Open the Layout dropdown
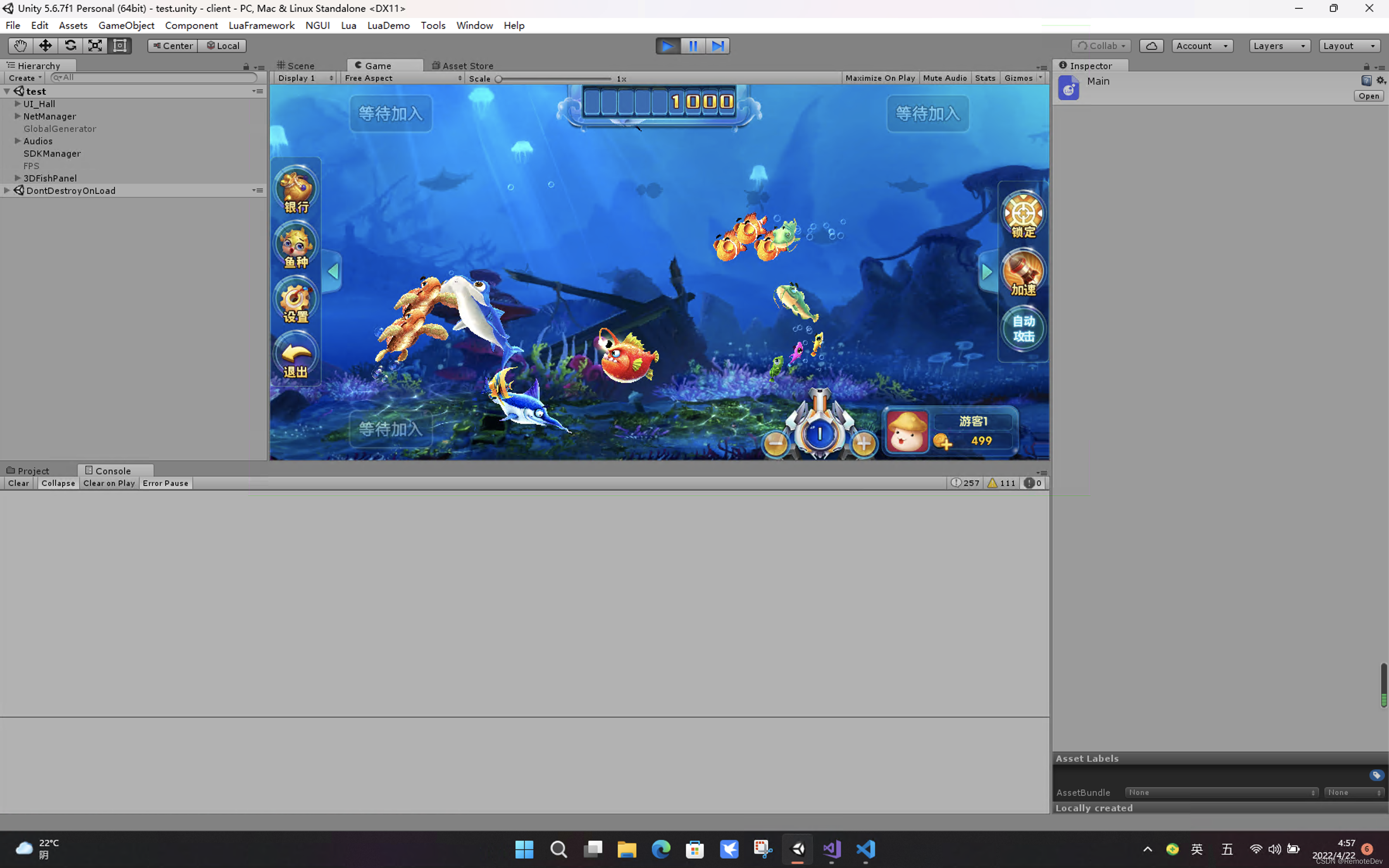 1349,46
